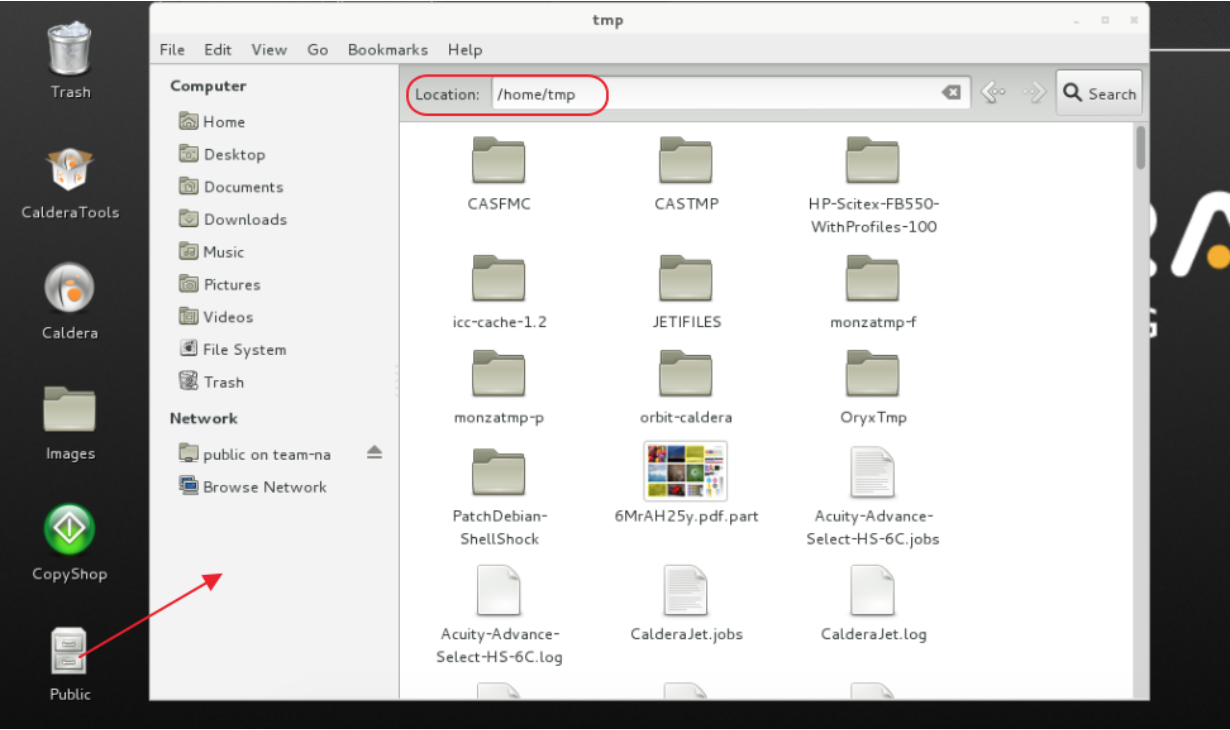Screen dimensions: 1230x730
Task: Click Browse Network in the sidebar
Action: pyautogui.click(x=264, y=487)
